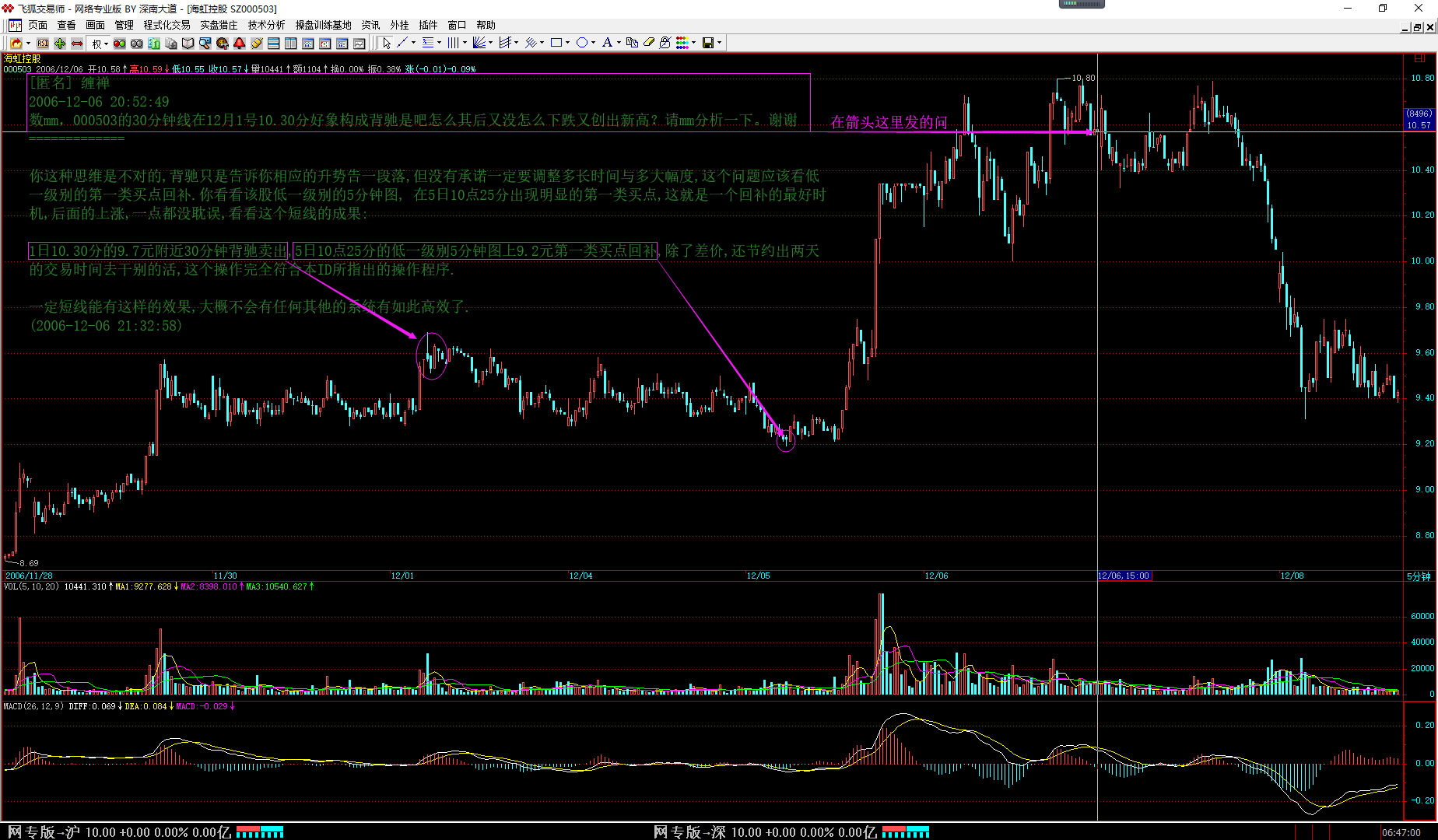Select the arrow pointer cursor tool

pyautogui.click(x=387, y=43)
